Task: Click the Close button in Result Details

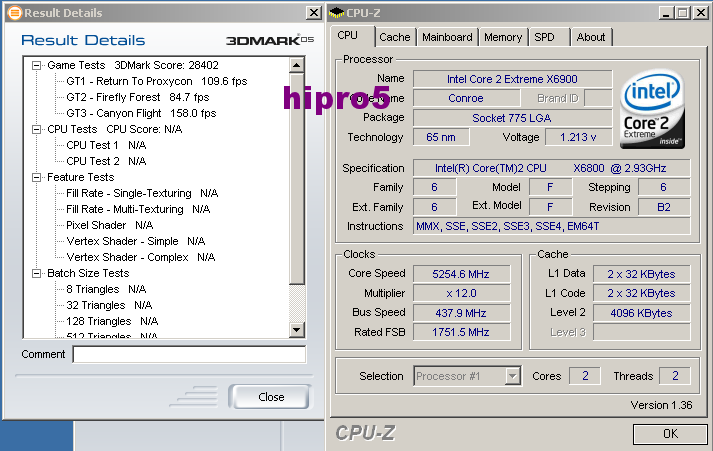Action: pos(271,397)
